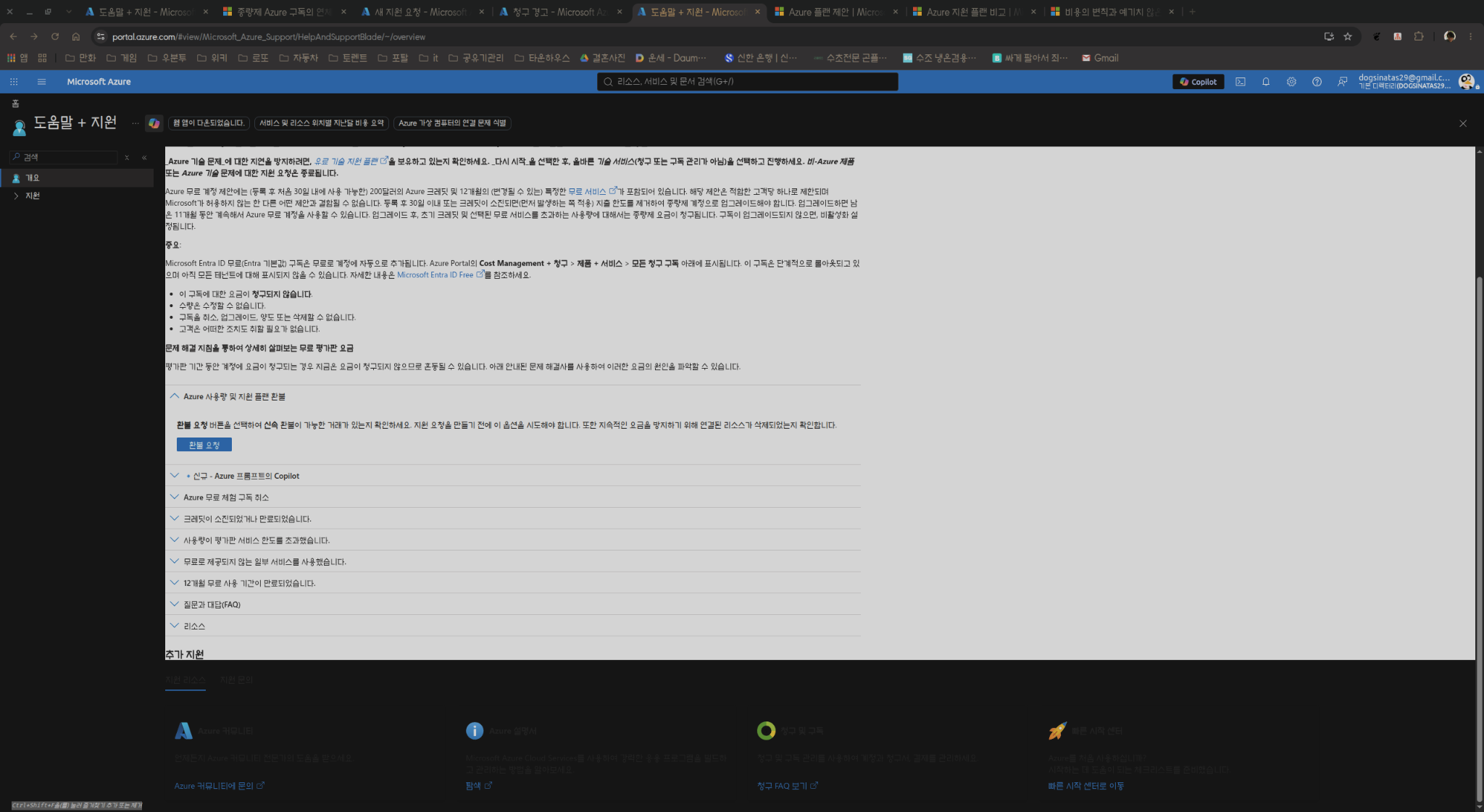Open portal settings gear icon

[x=1291, y=82]
